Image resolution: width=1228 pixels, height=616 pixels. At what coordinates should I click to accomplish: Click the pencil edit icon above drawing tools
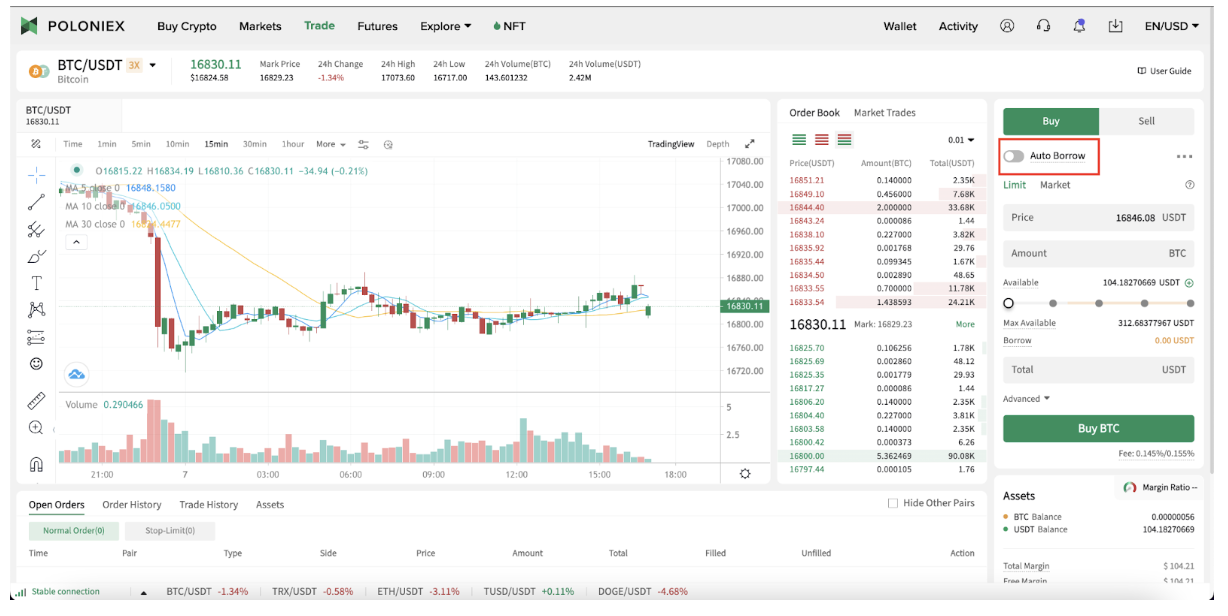36,144
